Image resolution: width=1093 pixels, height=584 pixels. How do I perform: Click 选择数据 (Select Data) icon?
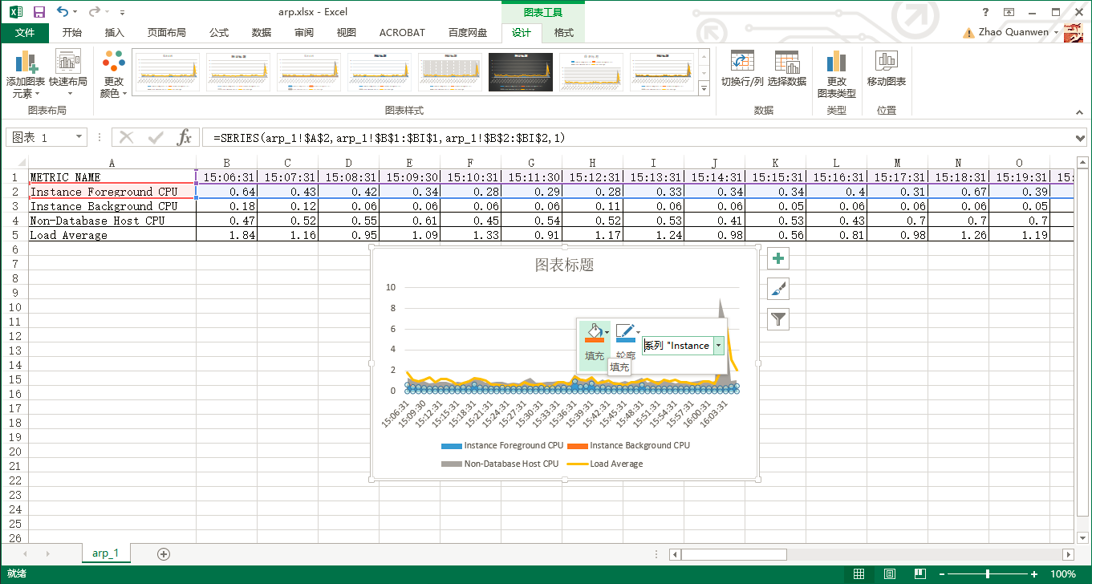787,69
